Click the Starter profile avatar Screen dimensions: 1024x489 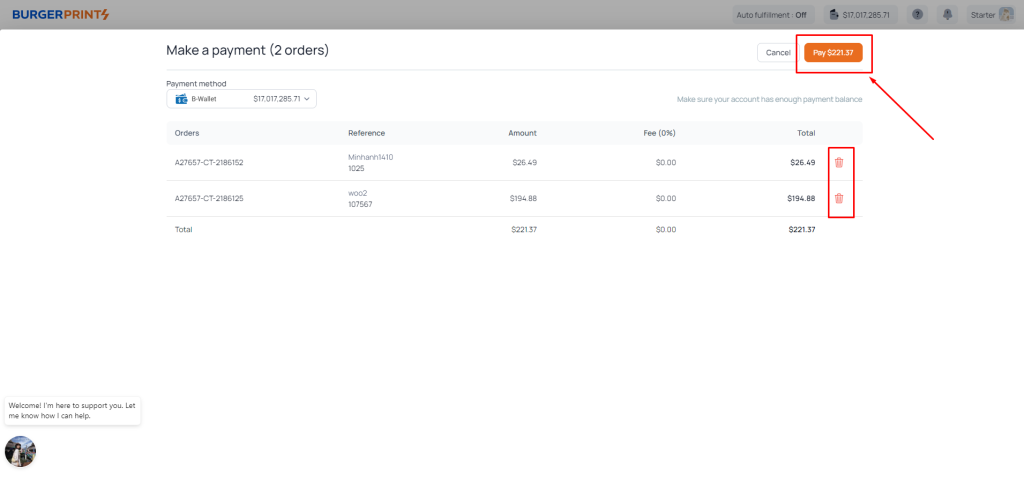(x=1005, y=15)
